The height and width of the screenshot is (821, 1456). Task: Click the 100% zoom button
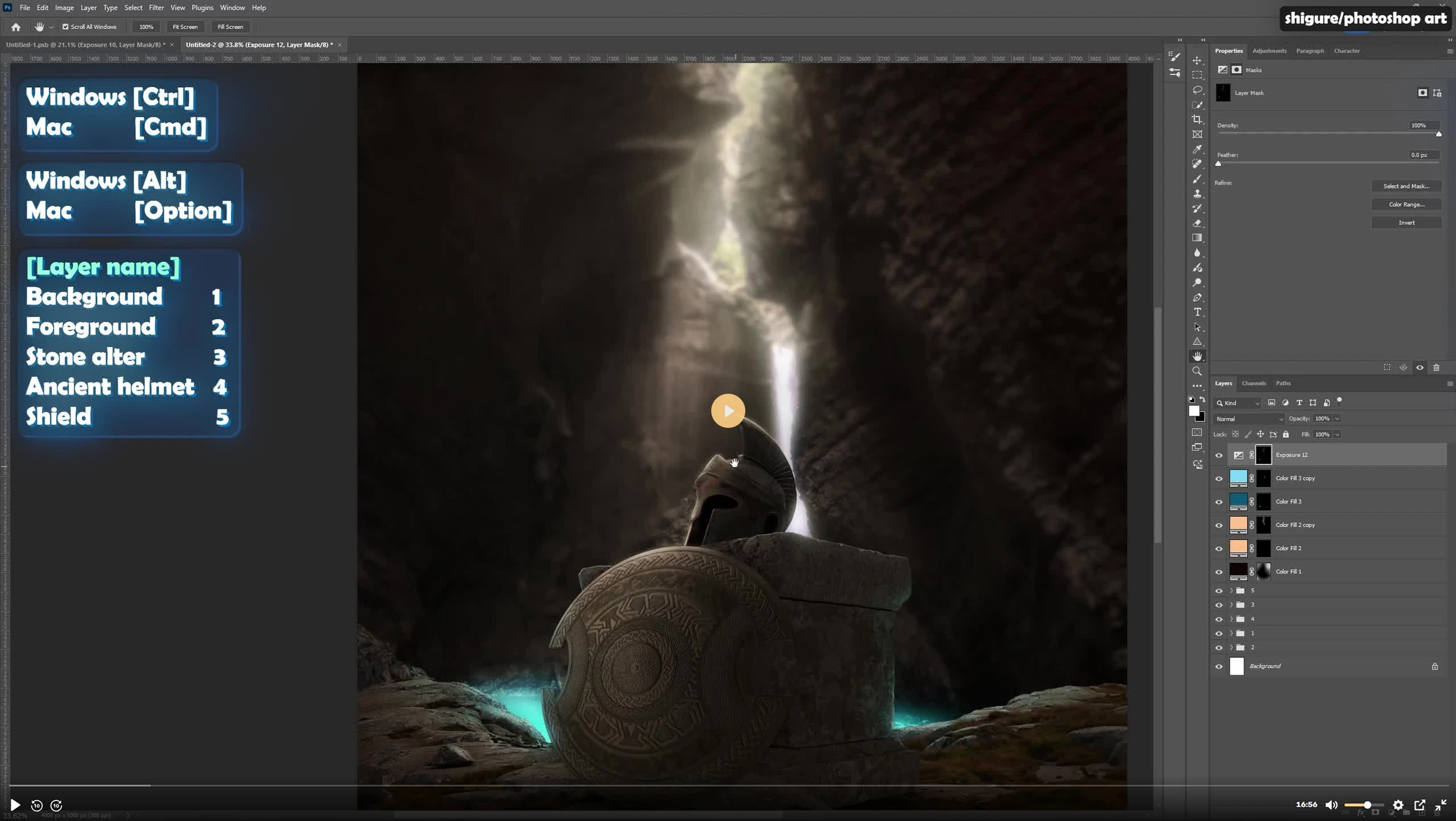pyautogui.click(x=146, y=27)
